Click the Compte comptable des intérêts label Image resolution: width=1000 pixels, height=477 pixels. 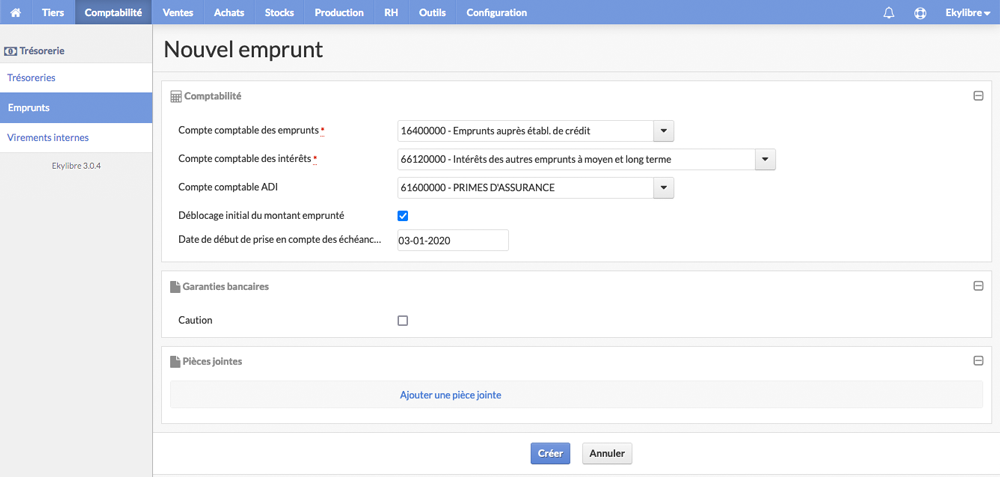point(245,159)
